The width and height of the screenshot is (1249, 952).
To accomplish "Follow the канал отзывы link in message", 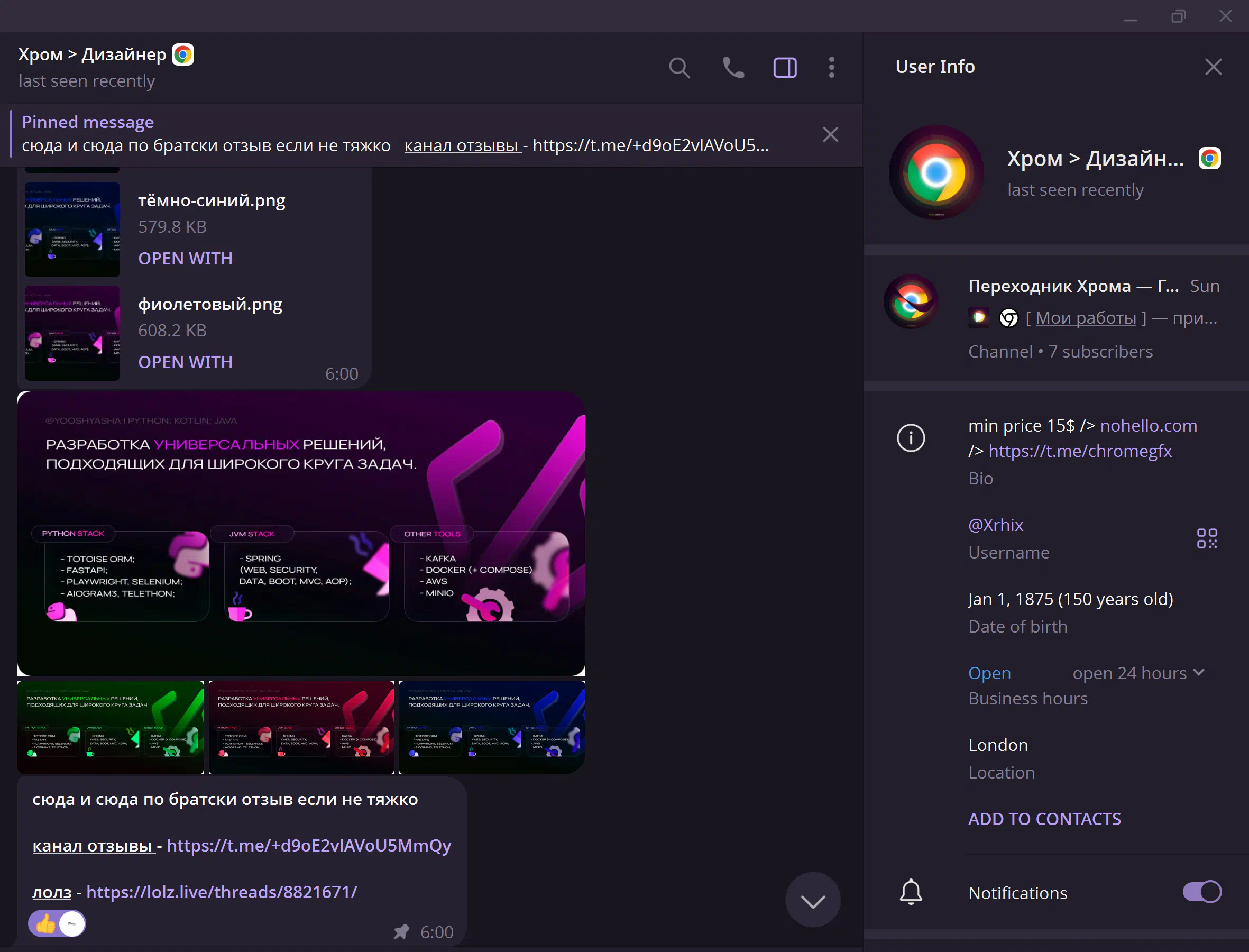I will tap(93, 846).
